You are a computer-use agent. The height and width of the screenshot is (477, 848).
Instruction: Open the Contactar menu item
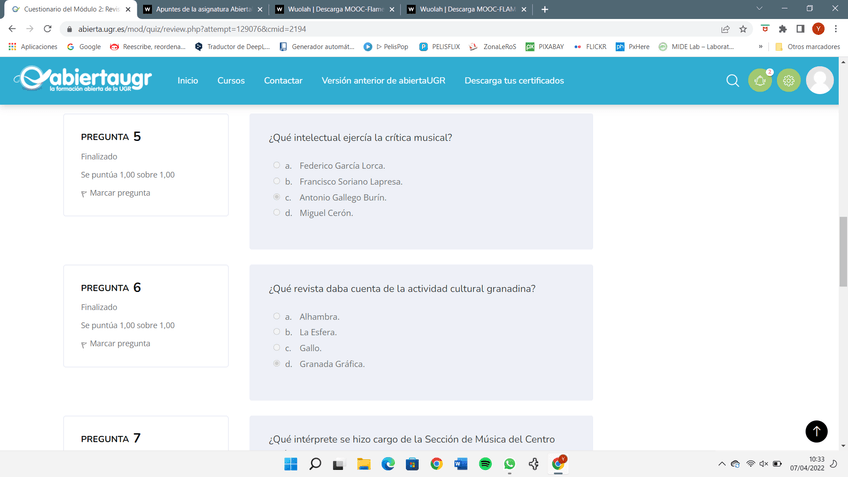pyautogui.click(x=283, y=81)
